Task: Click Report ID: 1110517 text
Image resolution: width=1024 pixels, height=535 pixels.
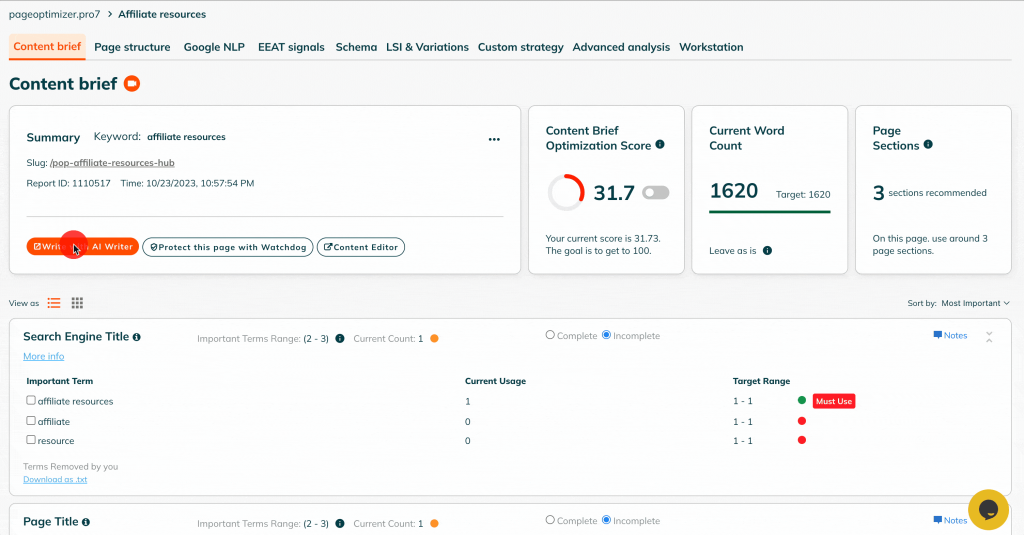Action: coord(69,183)
